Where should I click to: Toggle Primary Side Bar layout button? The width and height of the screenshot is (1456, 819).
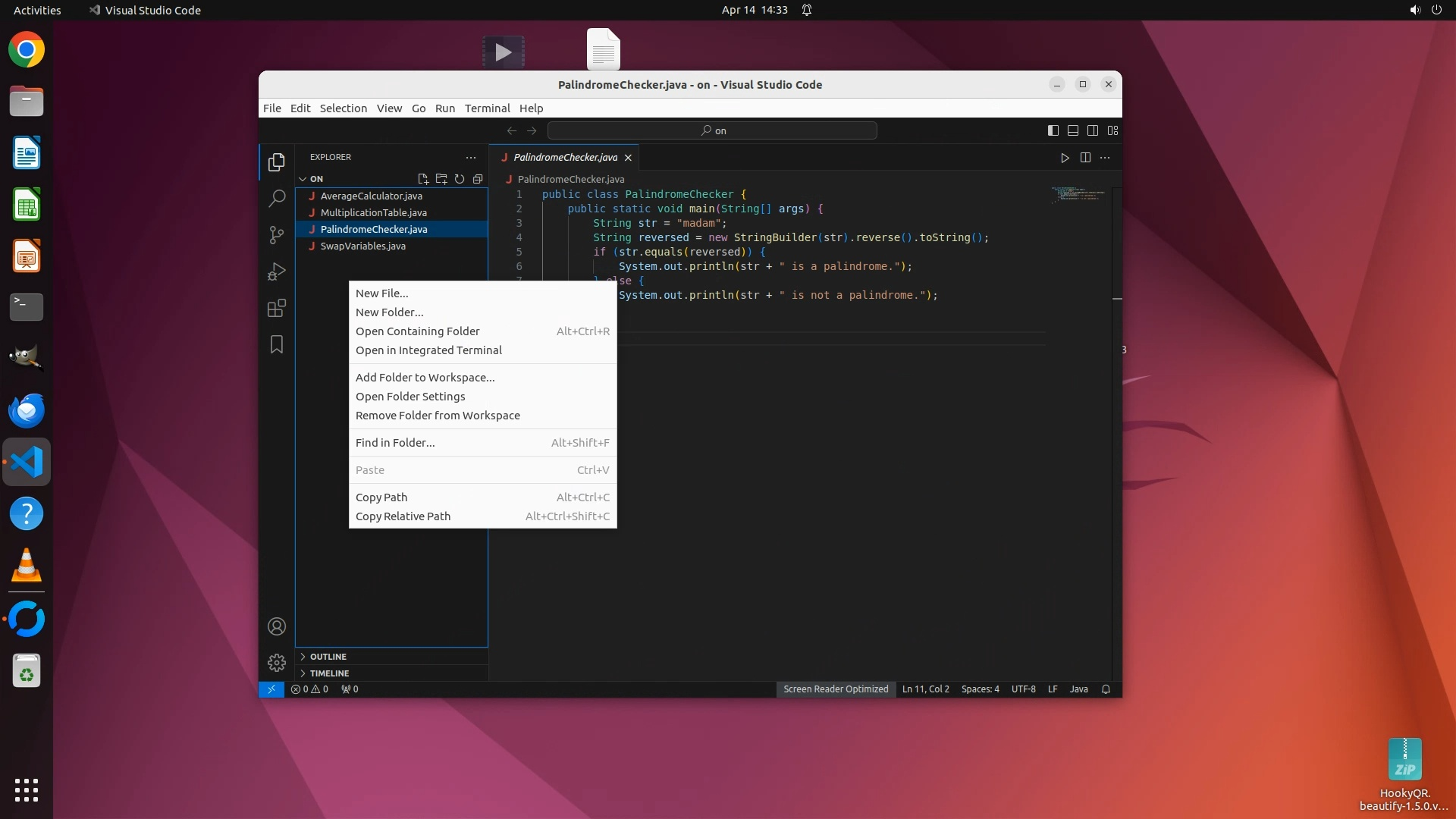click(1053, 130)
